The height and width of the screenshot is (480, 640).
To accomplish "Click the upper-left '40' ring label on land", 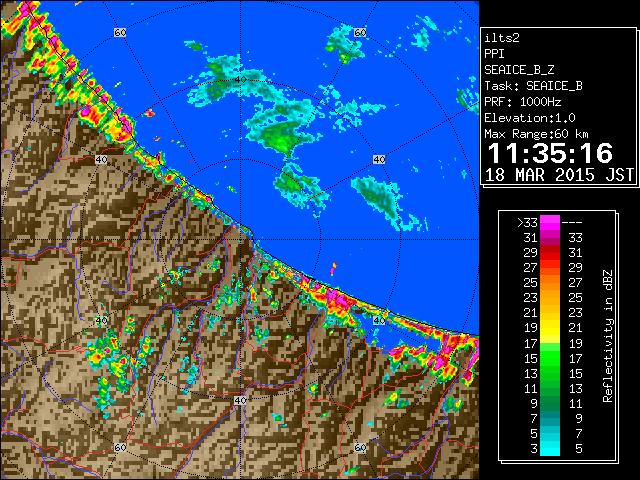I will [101, 160].
